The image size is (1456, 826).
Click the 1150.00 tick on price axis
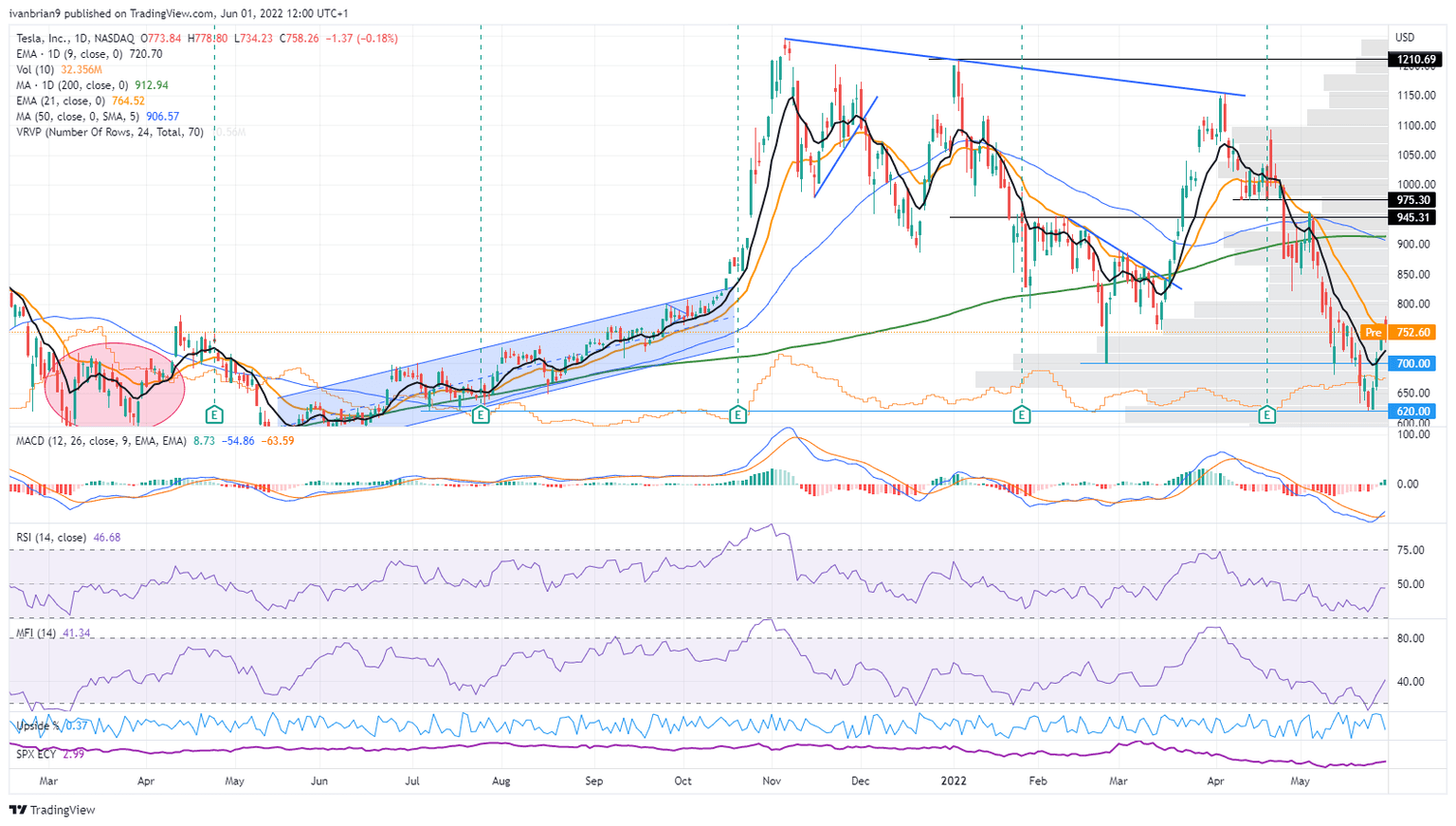coord(1415,96)
